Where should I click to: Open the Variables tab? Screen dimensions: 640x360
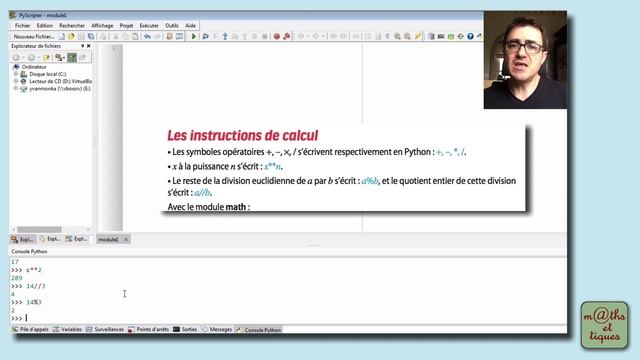coord(68,329)
